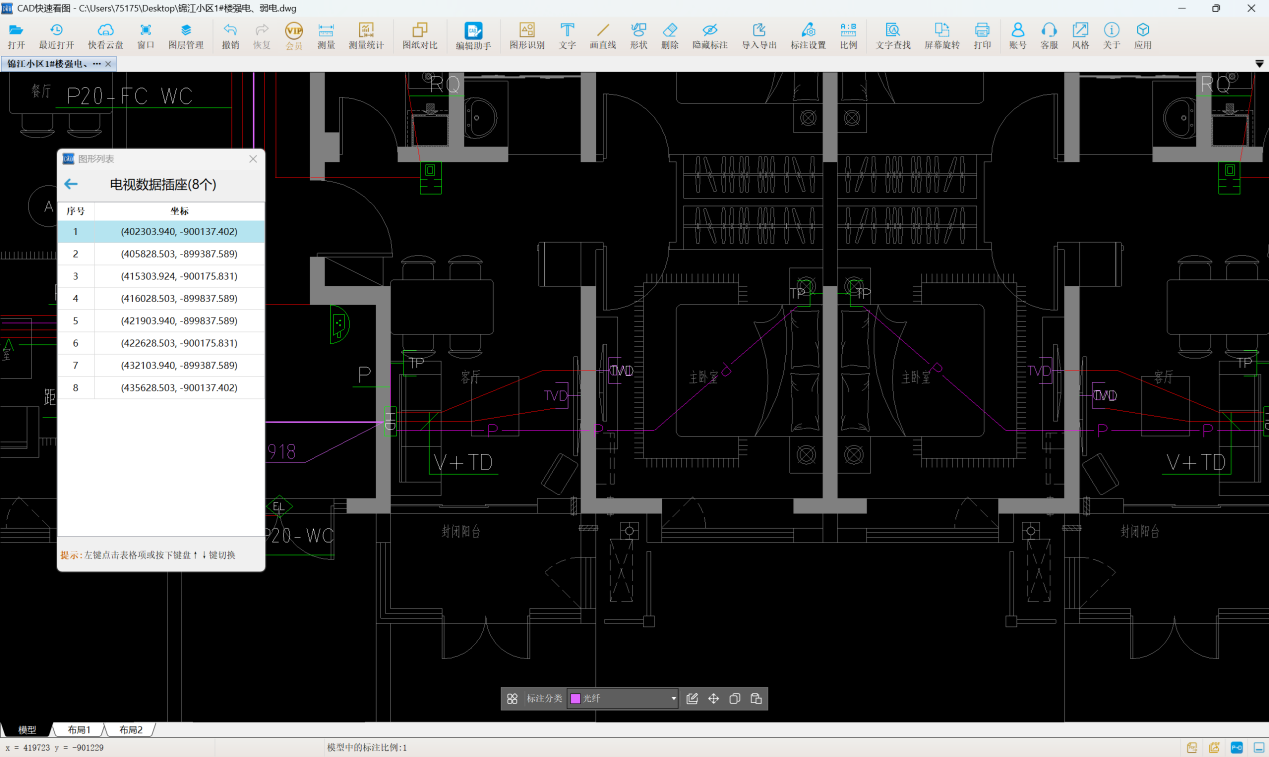
Task: Switch to the 模型 tab
Action: pyautogui.click(x=27, y=730)
